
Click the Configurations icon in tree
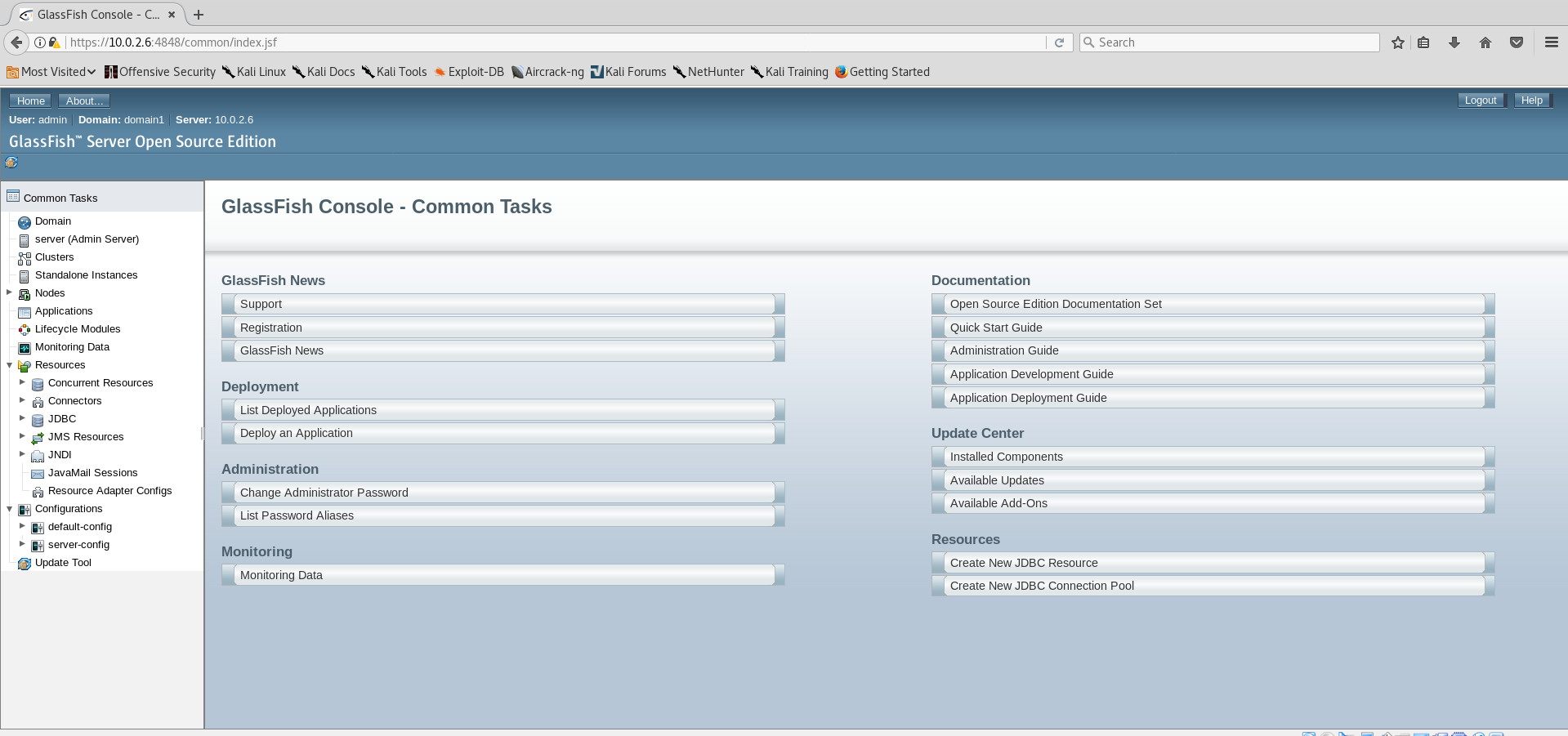25,510
